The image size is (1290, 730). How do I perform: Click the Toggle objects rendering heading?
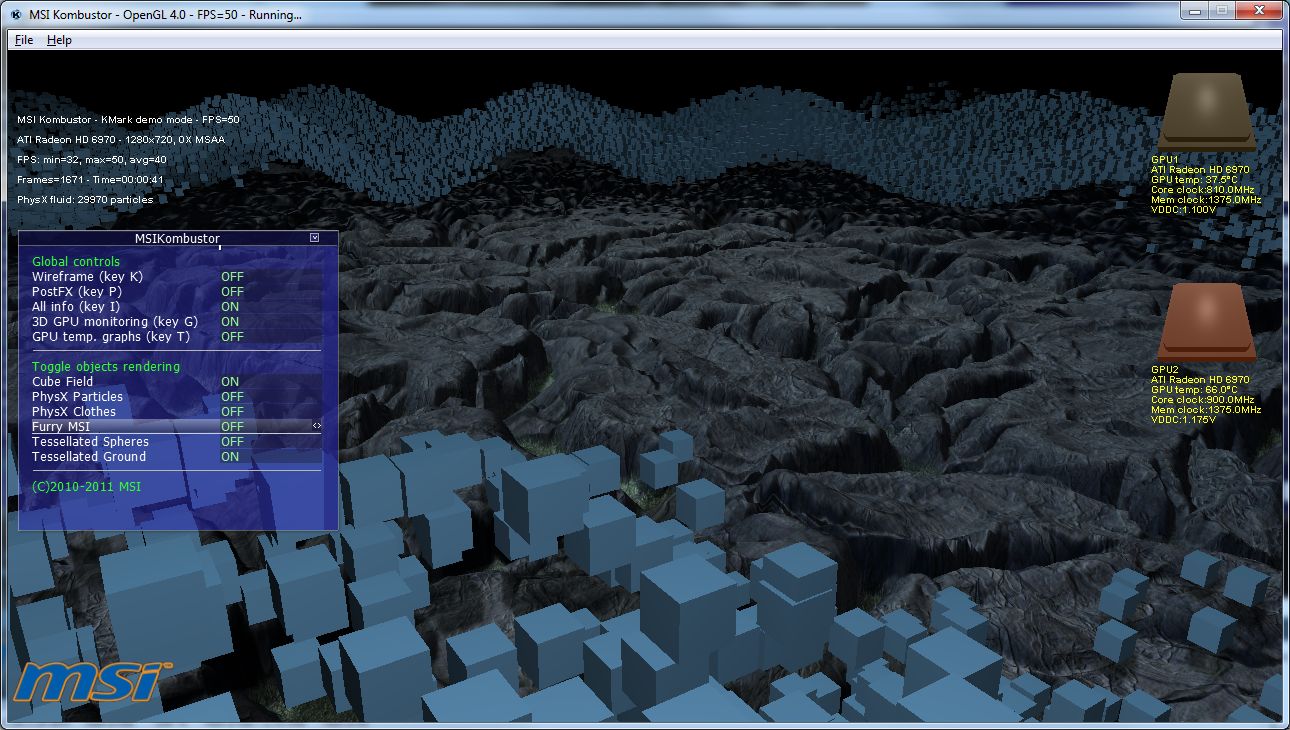coord(106,367)
